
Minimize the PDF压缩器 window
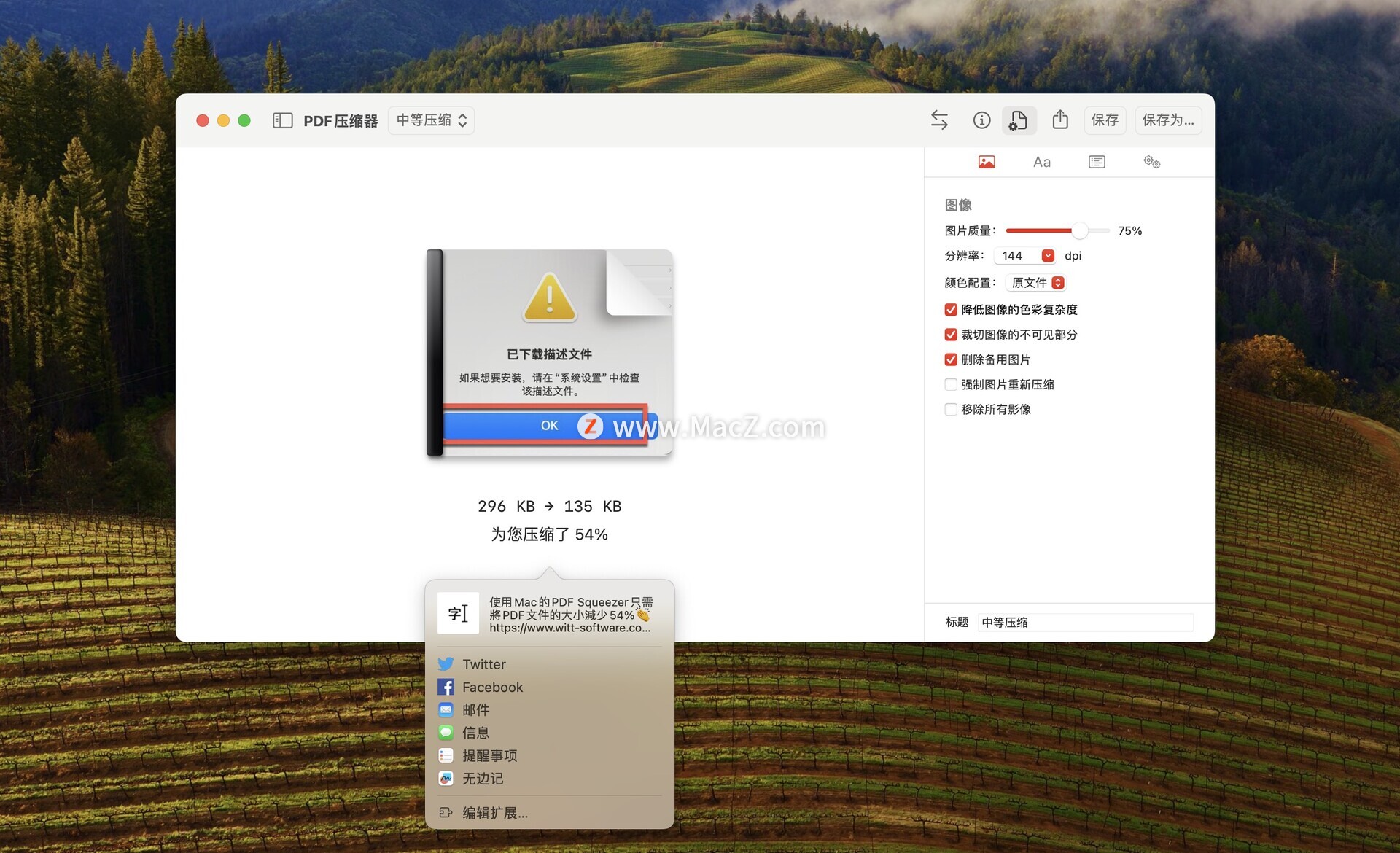click(224, 120)
